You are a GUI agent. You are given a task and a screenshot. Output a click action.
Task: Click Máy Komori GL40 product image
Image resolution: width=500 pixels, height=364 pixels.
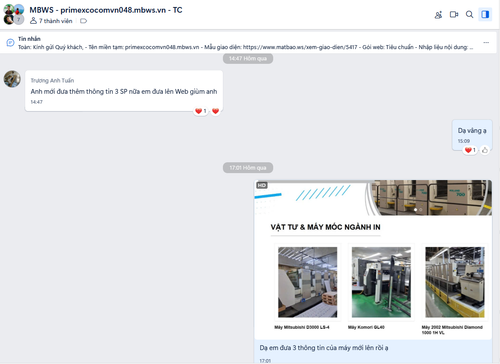point(381,282)
